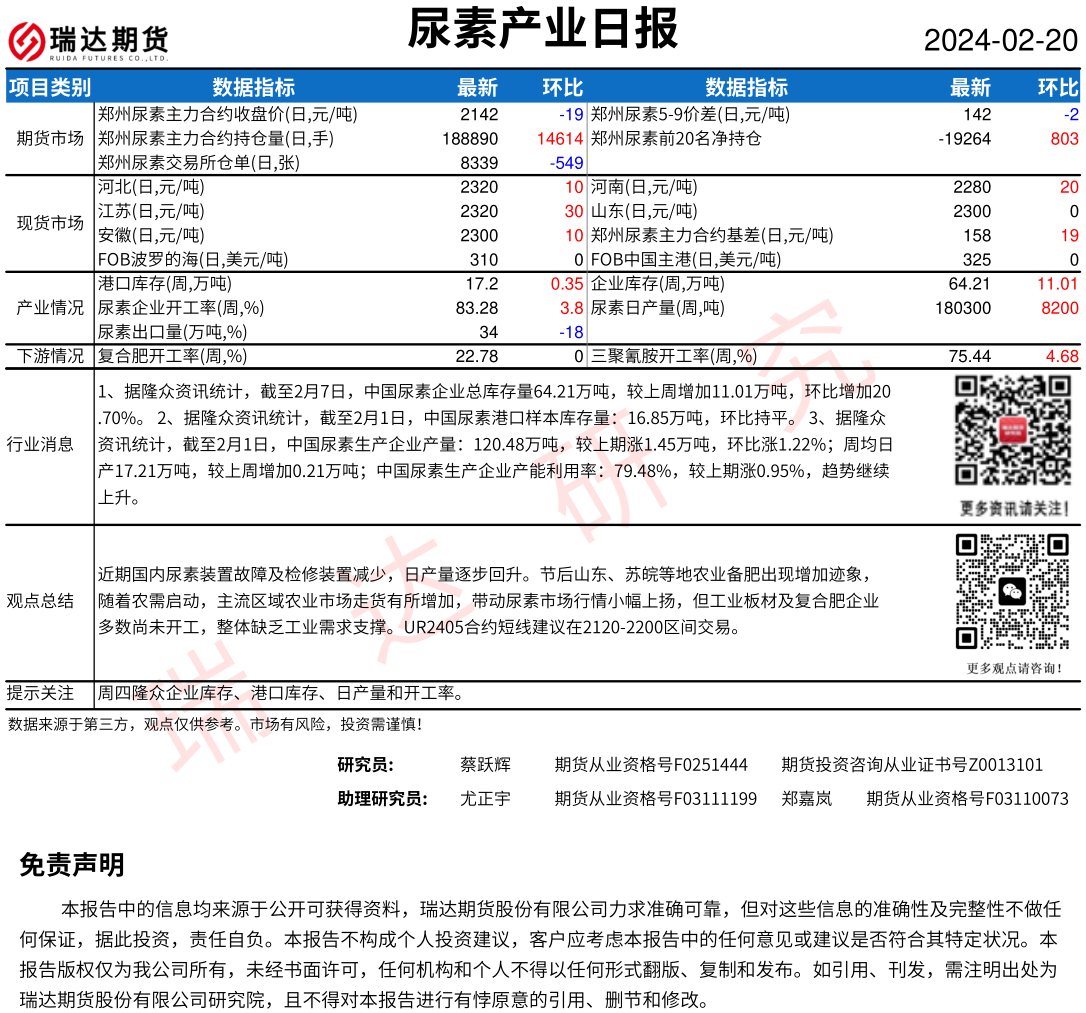Viewport: 1086px width, 1013px height.
Task: Click the 观点总结 section label
Action: pos(40,600)
